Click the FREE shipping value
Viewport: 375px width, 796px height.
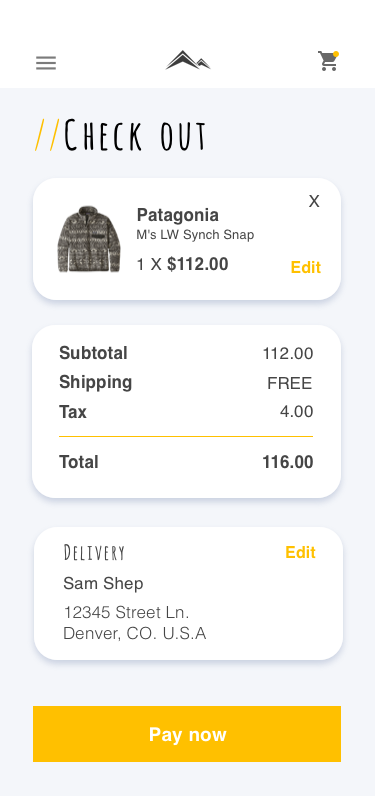290,383
